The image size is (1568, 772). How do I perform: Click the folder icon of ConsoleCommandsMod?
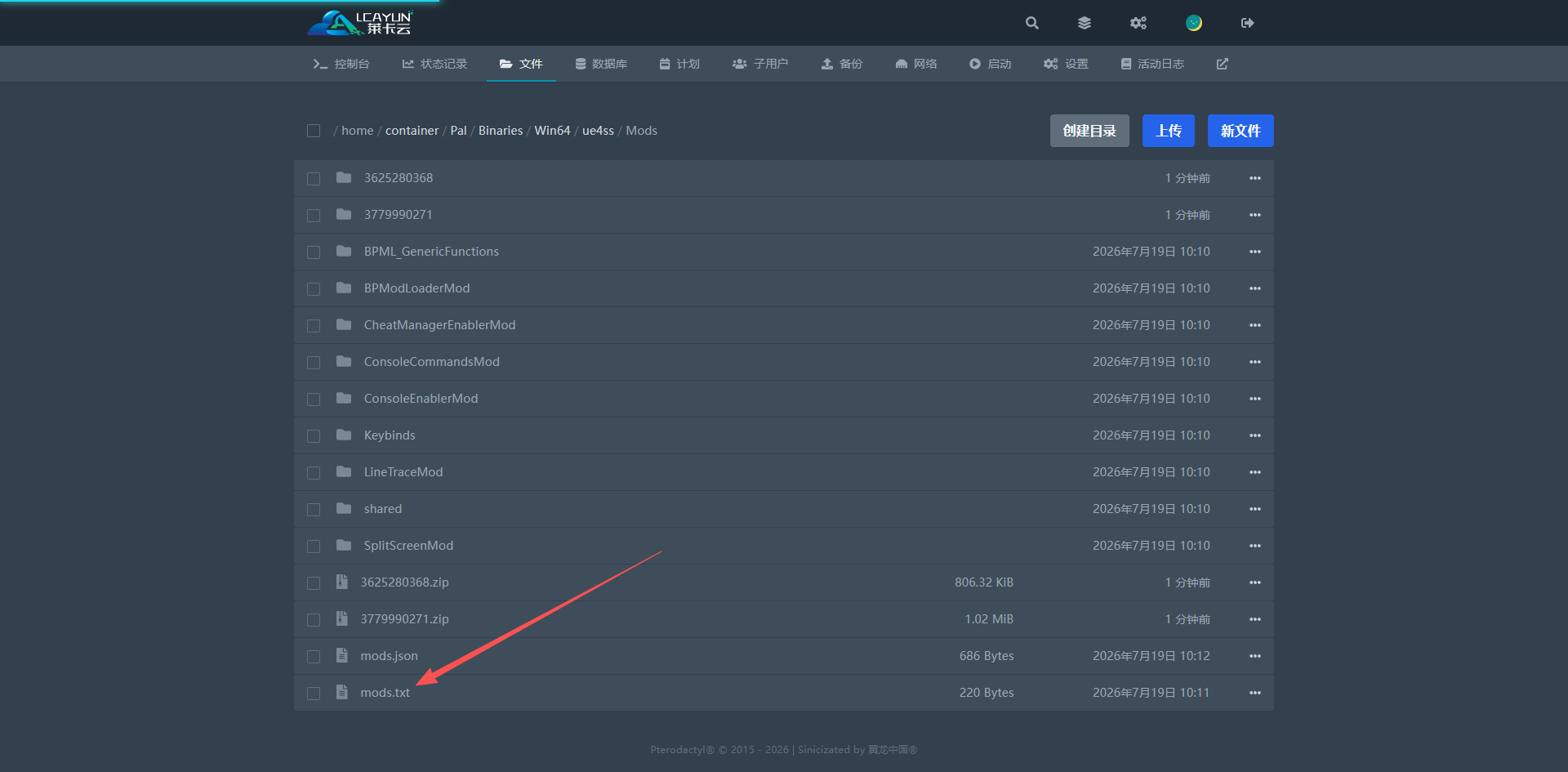coord(344,361)
